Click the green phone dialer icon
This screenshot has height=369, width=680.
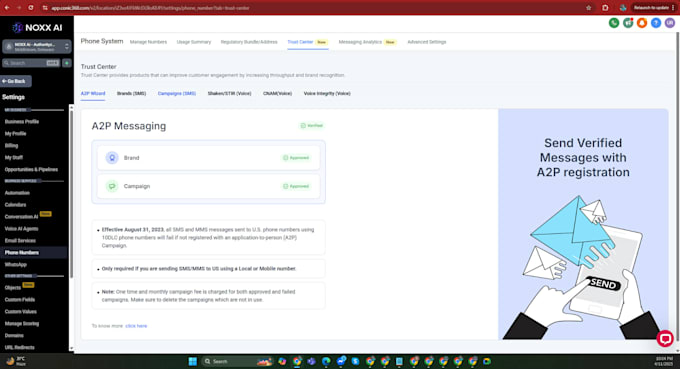pos(614,23)
